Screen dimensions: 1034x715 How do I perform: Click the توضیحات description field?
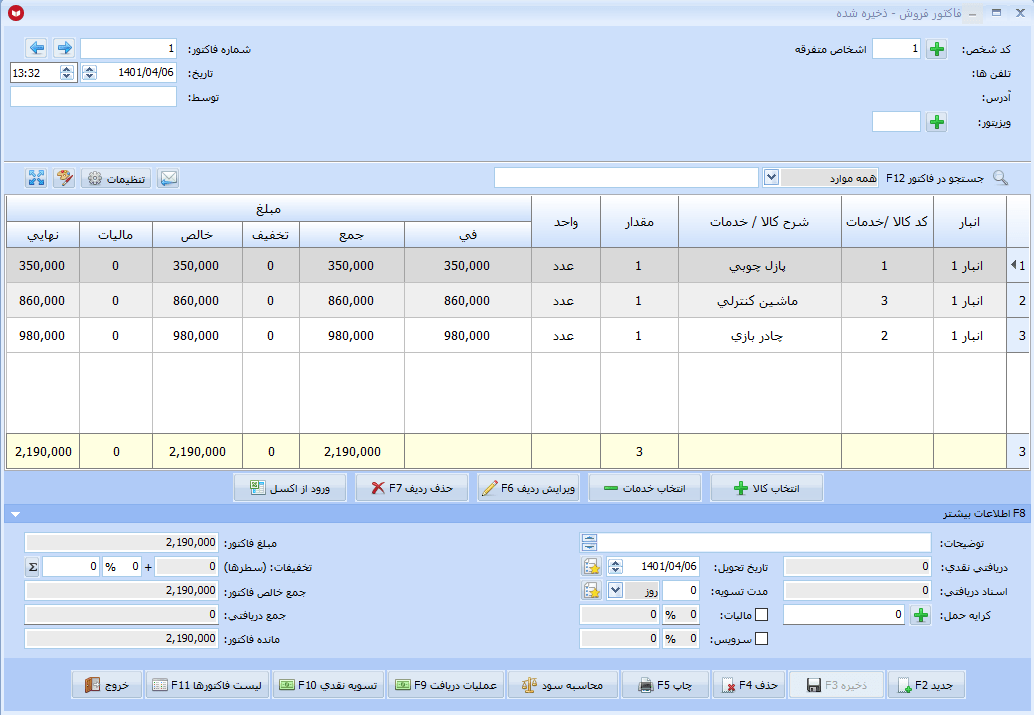765,543
